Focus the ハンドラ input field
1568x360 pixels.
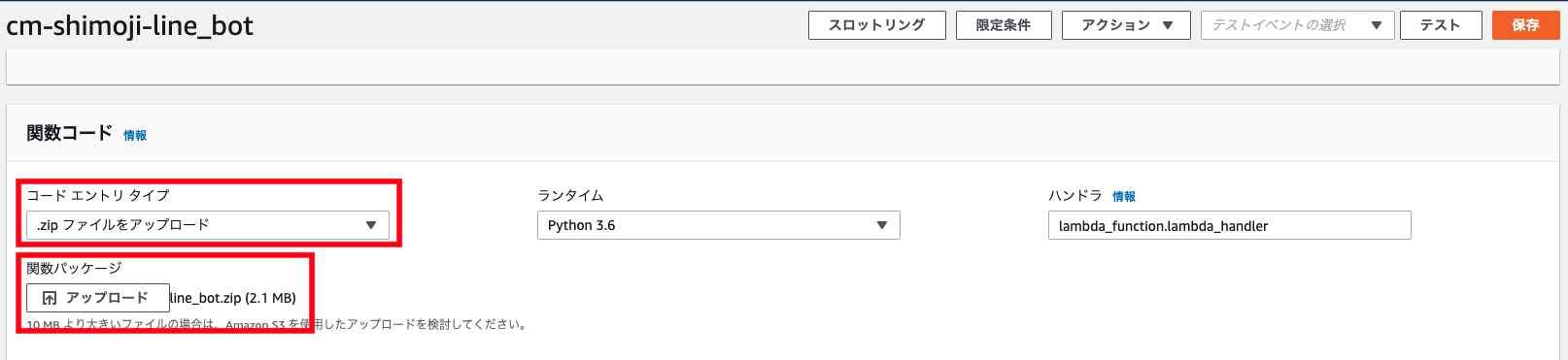(1230, 225)
